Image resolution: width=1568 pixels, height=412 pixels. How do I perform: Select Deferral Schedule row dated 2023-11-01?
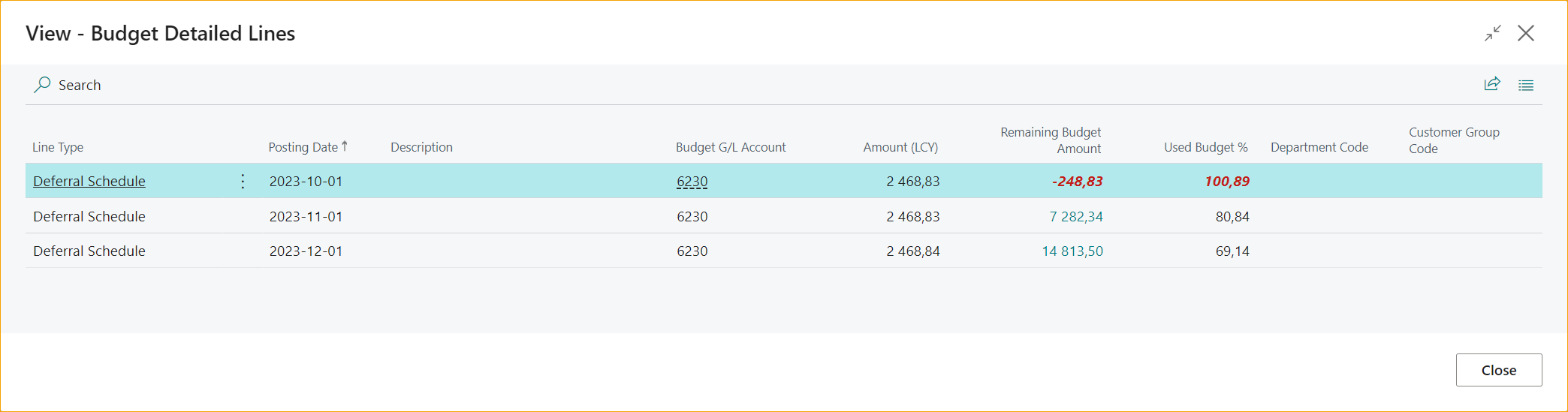[x=89, y=216]
